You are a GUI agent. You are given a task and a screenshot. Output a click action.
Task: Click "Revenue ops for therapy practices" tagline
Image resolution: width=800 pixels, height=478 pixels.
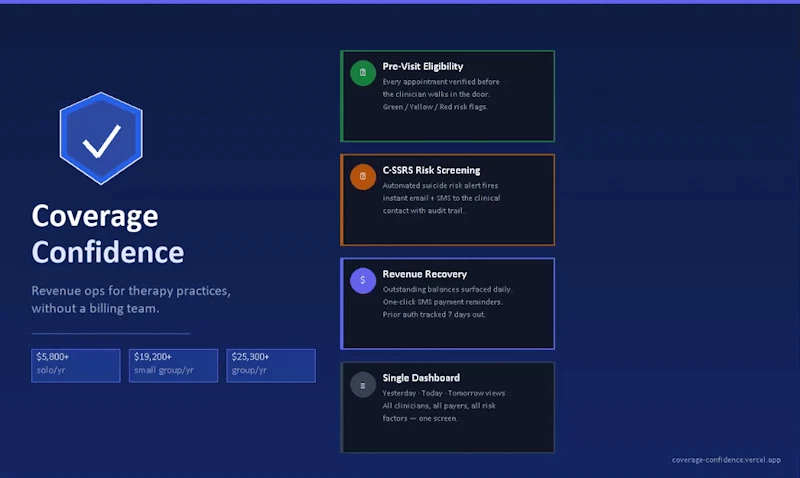pos(131,291)
